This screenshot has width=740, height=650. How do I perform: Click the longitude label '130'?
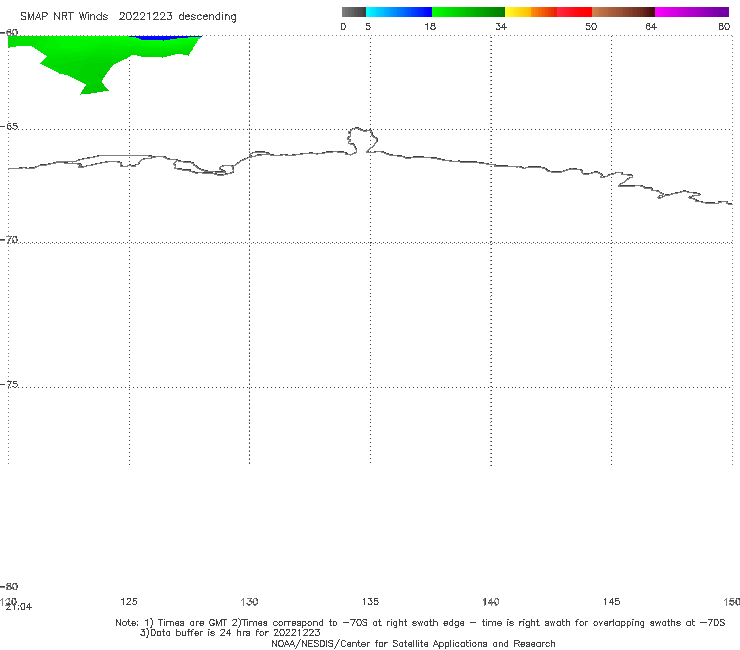(x=249, y=601)
